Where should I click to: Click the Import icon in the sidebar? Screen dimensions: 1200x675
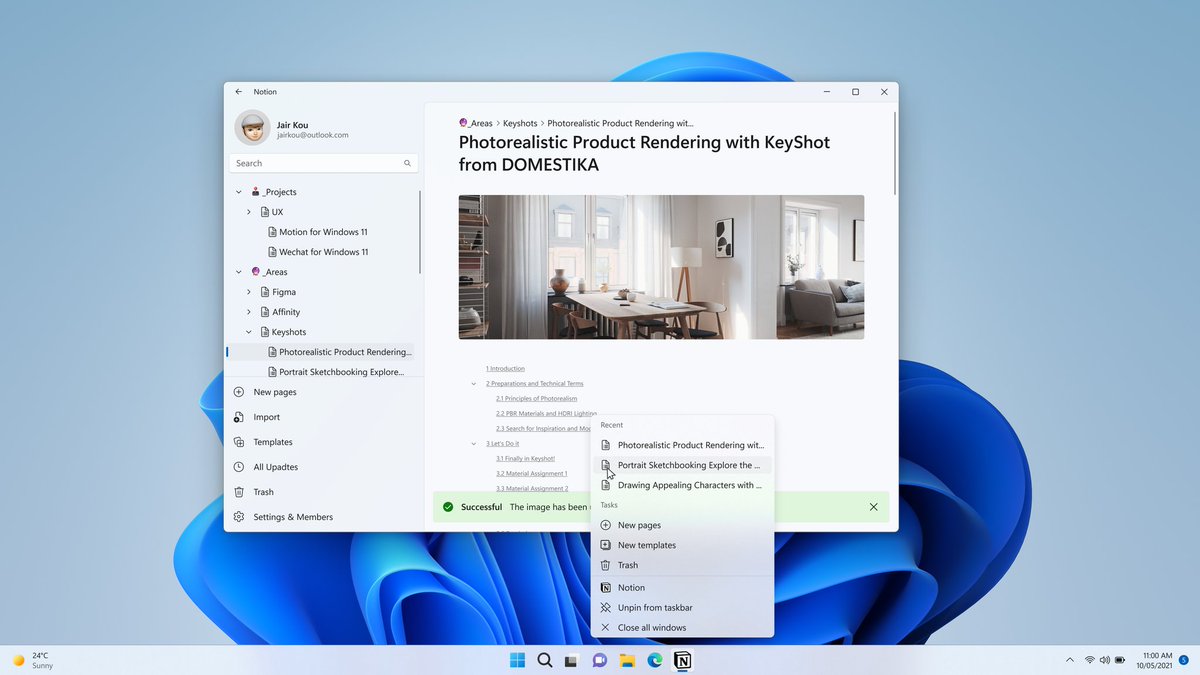[x=239, y=417]
